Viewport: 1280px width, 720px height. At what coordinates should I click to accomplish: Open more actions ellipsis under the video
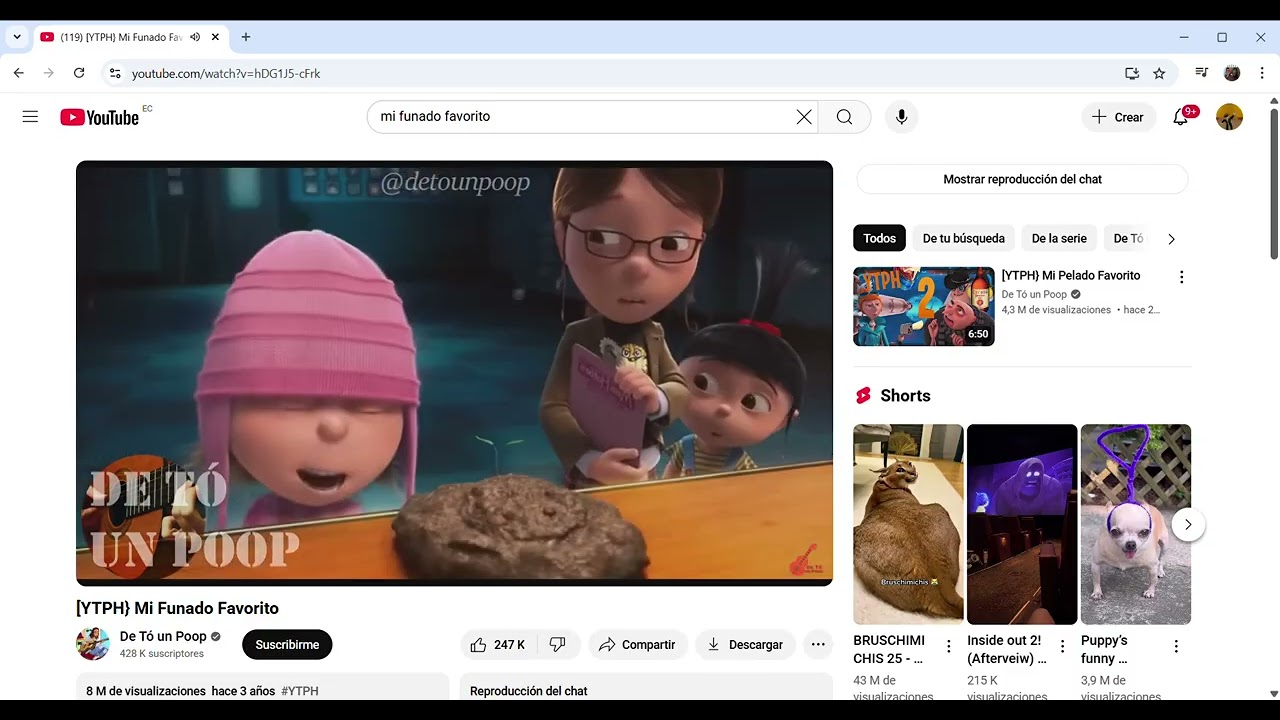tap(818, 645)
